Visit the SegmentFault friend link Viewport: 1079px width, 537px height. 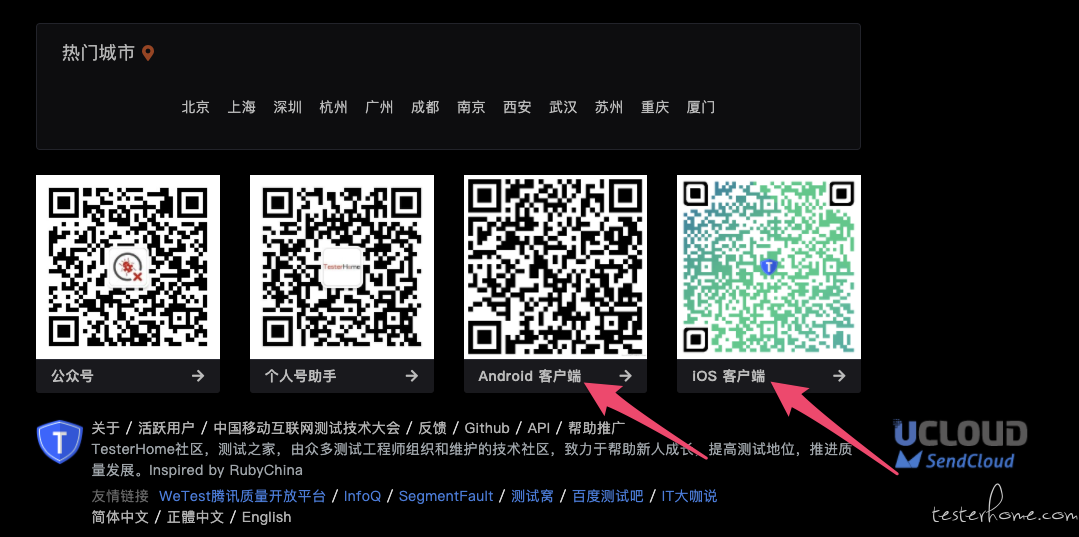click(x=446, y=496)
